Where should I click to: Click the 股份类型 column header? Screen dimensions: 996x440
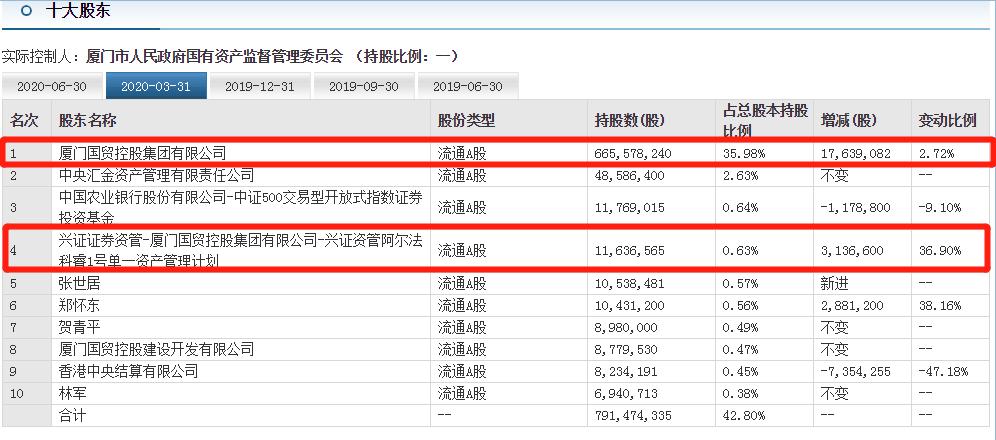pyautogui.click(x=466, y=121)
